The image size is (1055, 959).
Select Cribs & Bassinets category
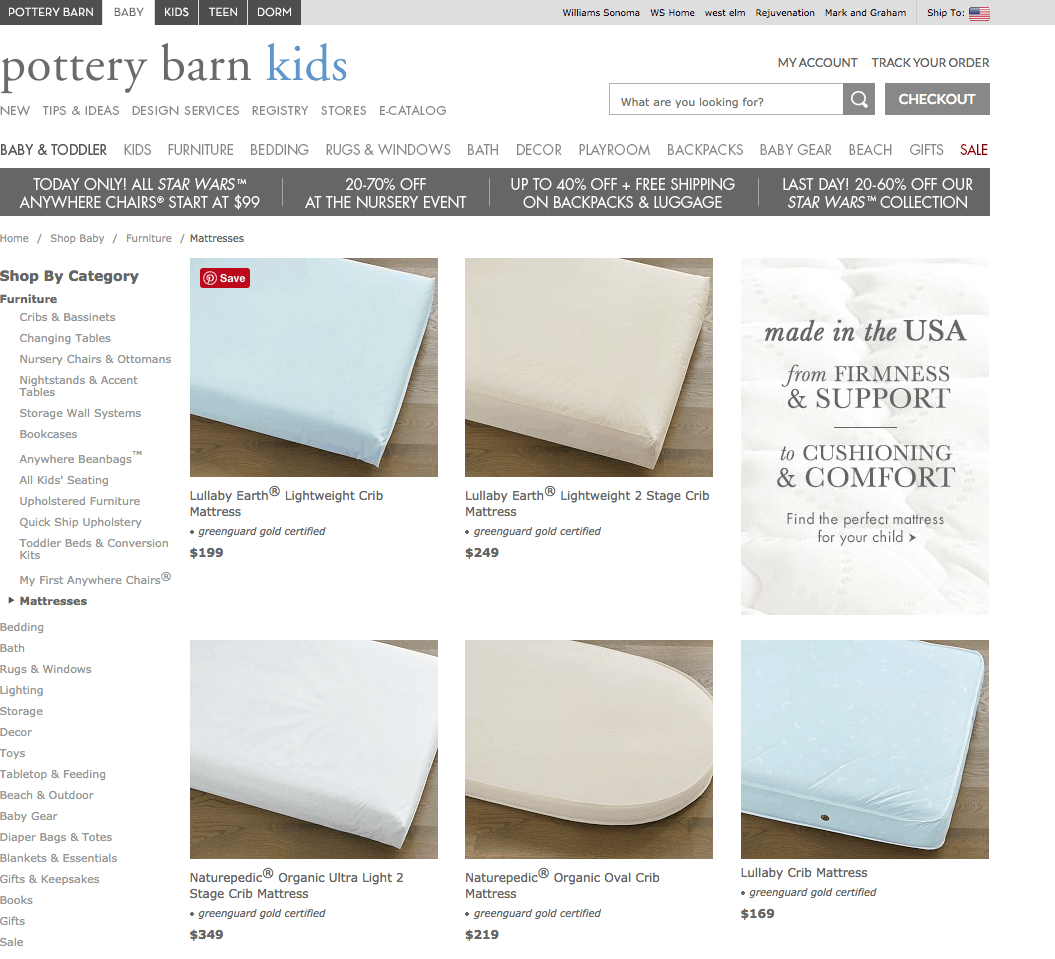point(67,317)
